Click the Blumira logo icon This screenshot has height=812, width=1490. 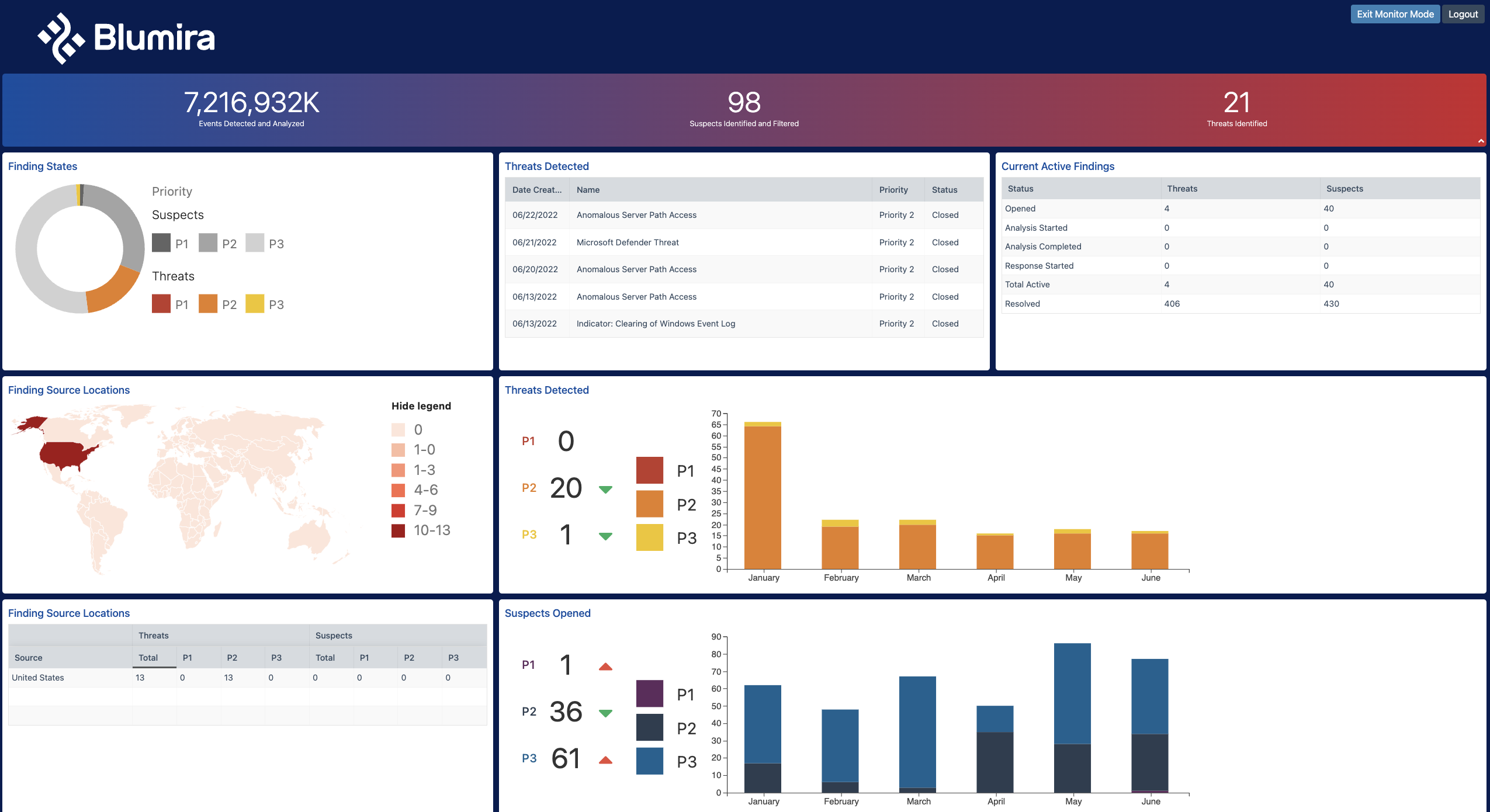click(x=61, y=38)
